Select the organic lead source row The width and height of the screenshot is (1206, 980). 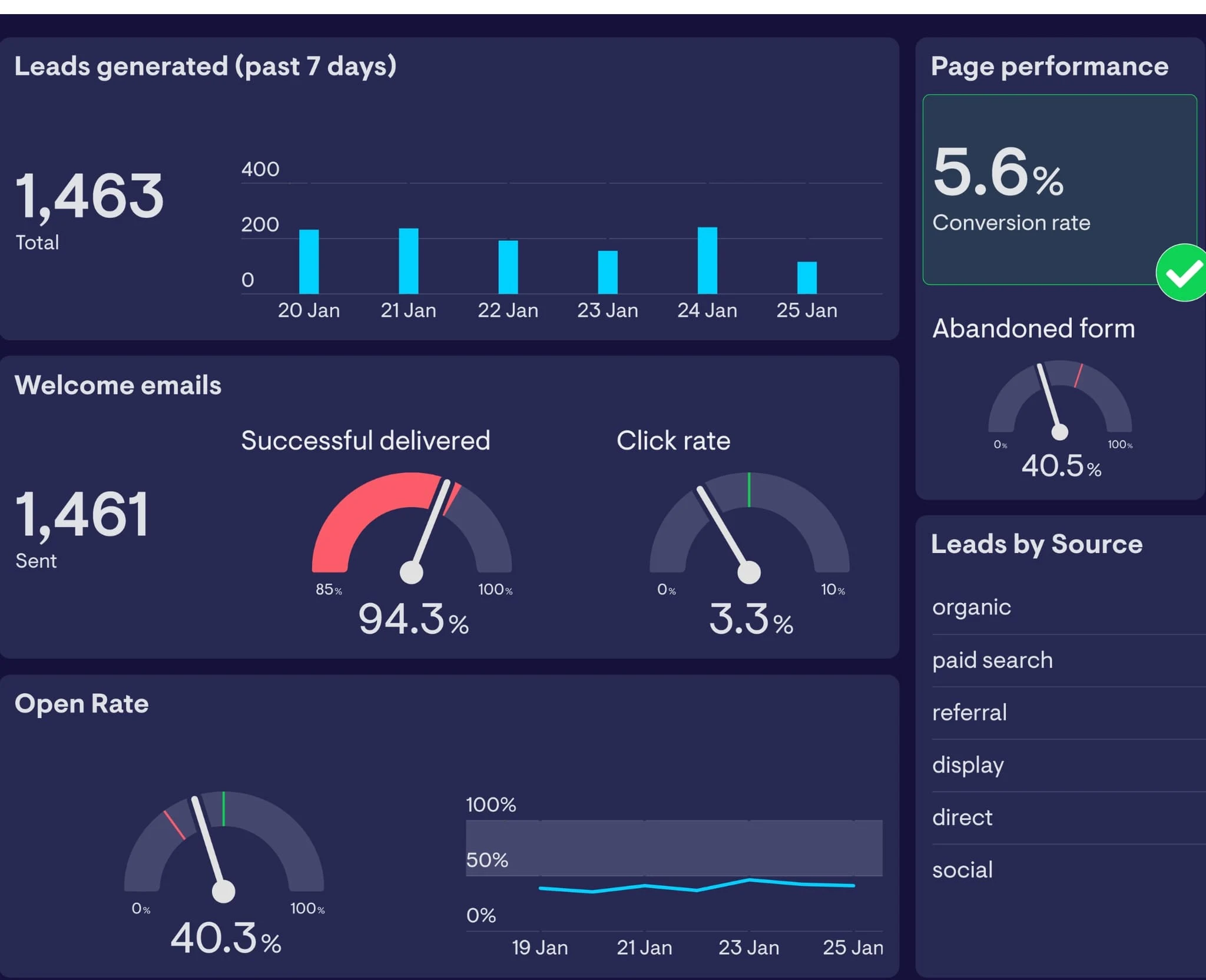pos(972,607)
